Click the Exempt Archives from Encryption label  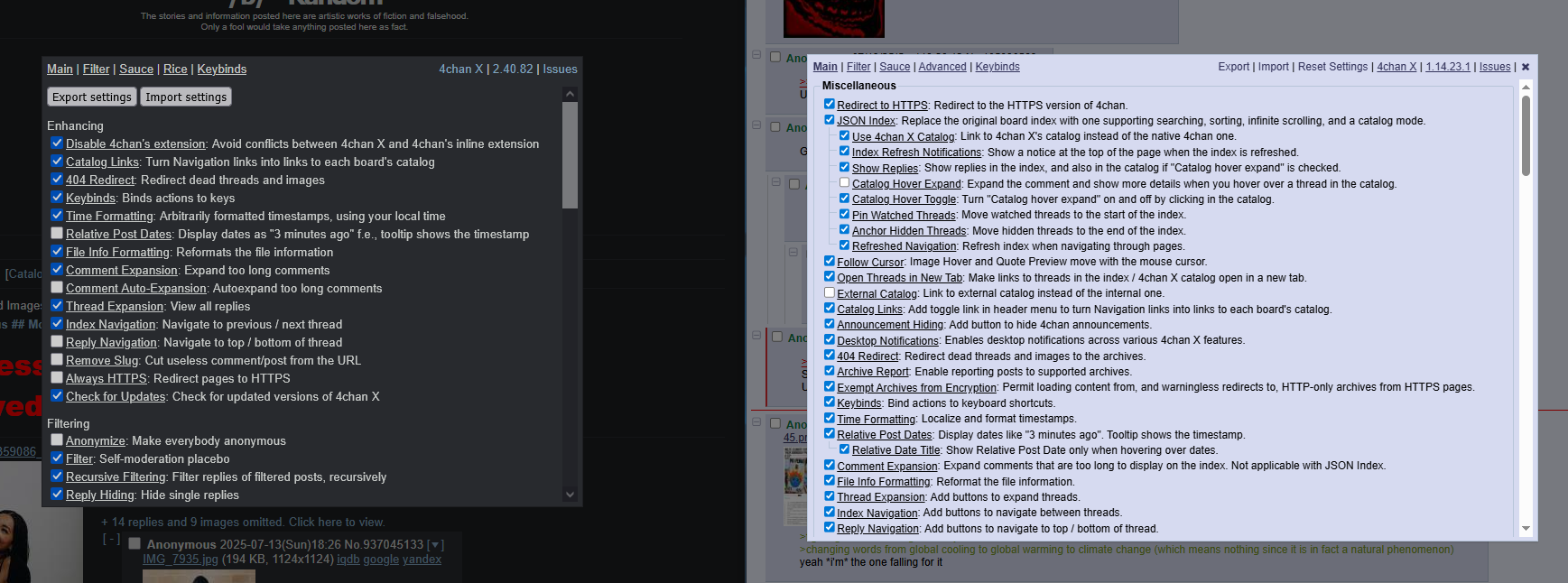pyautogui.click(x=916, y=387)
